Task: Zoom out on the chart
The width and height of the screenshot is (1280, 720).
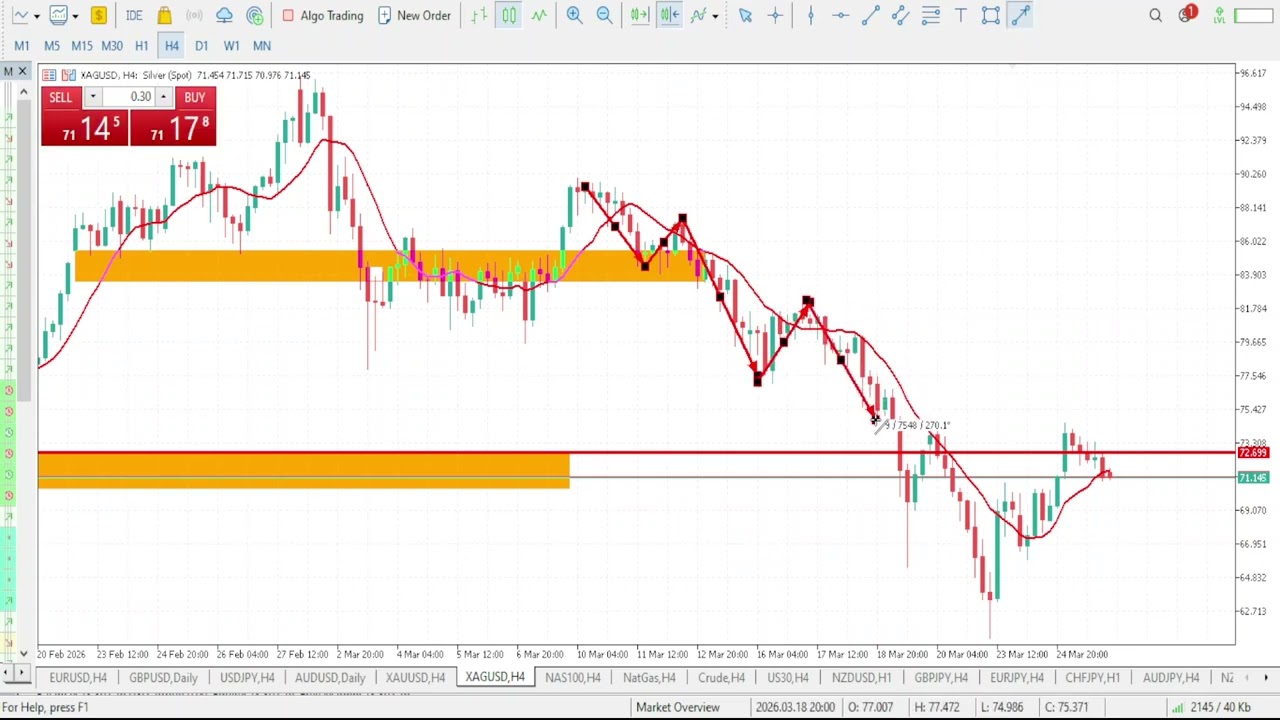Action: pyautogui.click(x=604, y=15)
